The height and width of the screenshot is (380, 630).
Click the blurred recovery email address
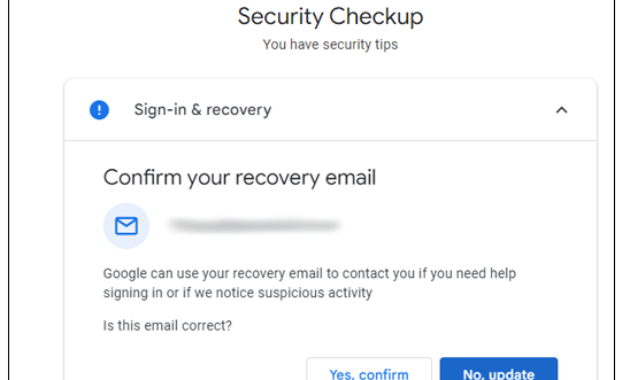(254, 225)
